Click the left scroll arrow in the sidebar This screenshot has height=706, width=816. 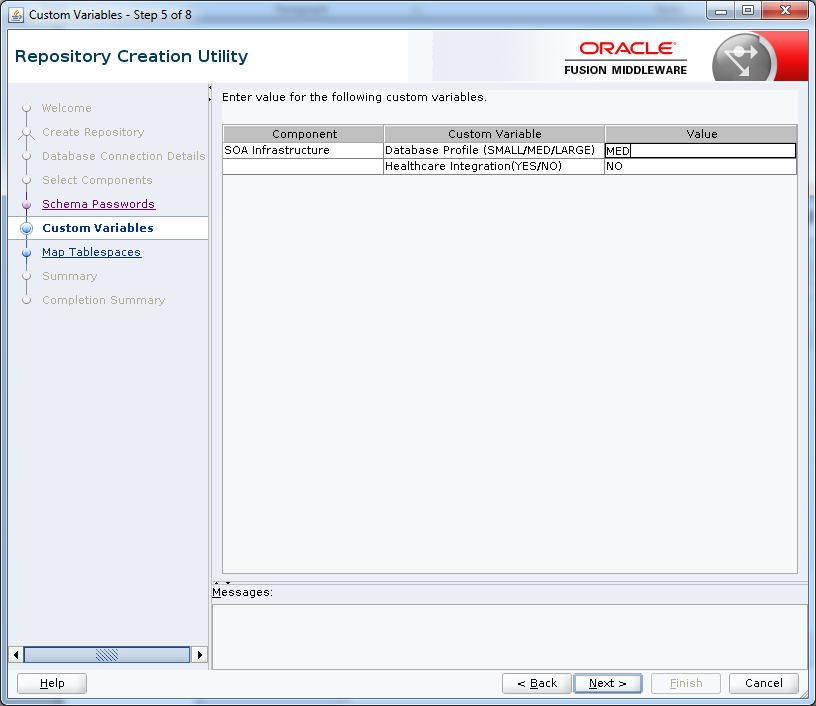16,654
